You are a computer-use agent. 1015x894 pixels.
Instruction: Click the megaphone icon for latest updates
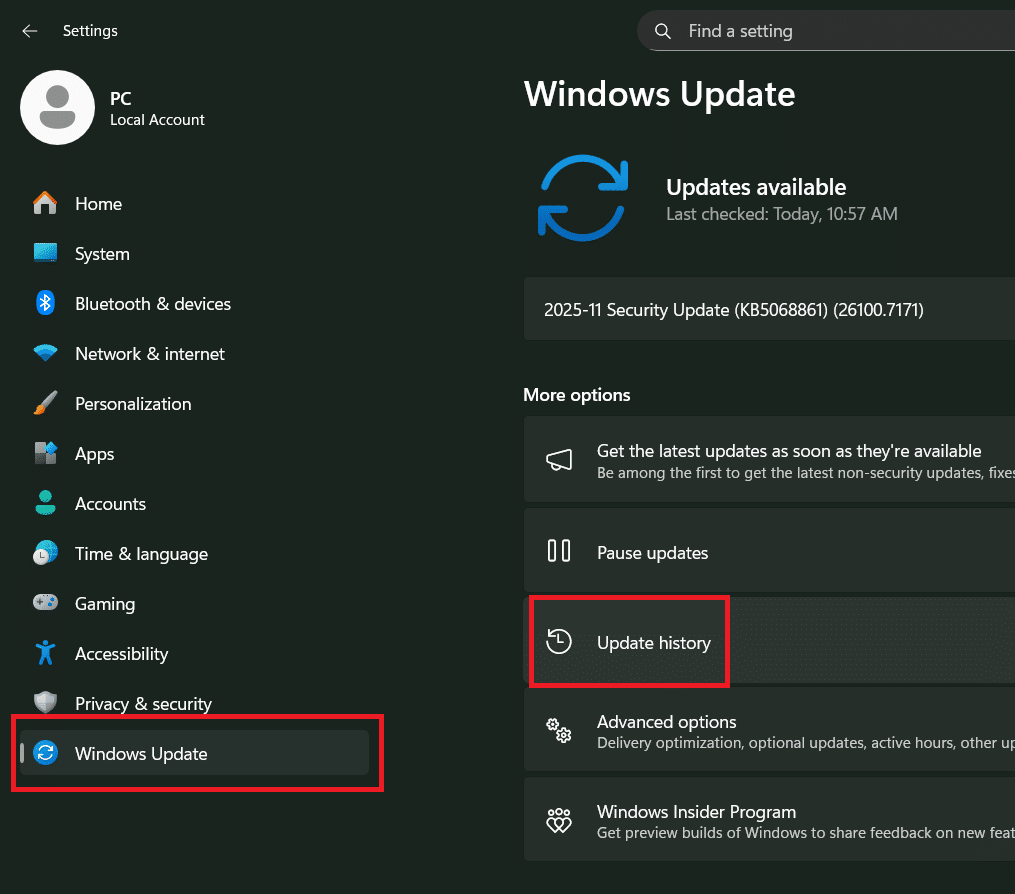[x=560, y=460]
